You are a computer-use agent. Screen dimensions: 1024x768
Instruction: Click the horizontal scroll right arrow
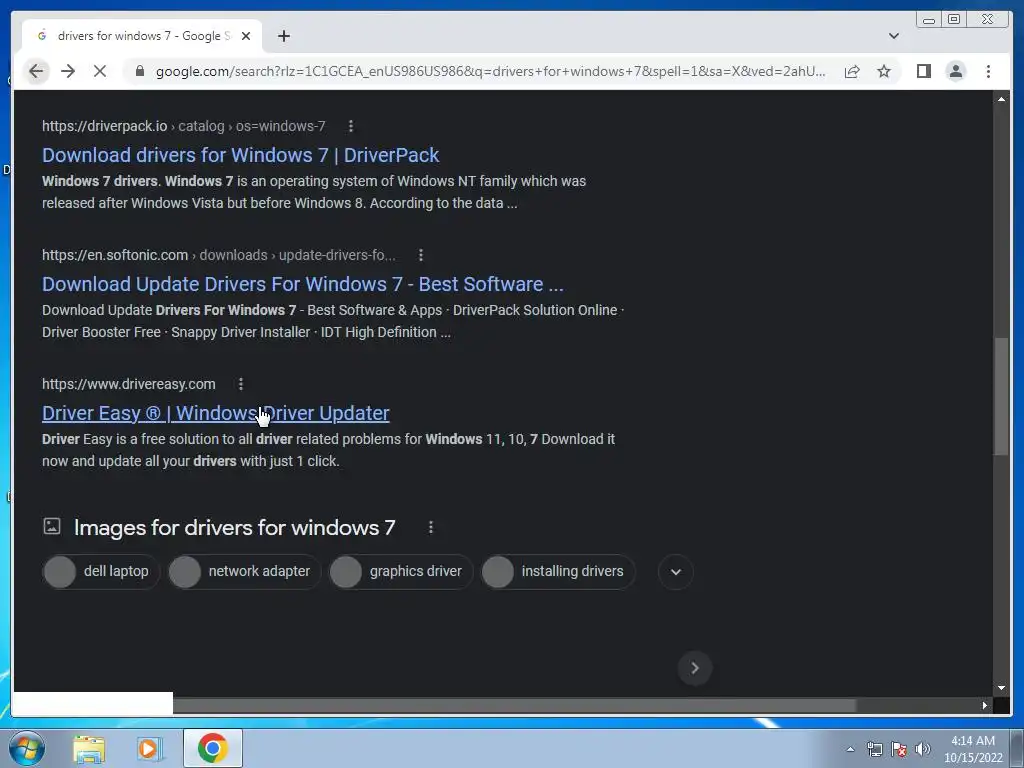[x=984, y=705]
